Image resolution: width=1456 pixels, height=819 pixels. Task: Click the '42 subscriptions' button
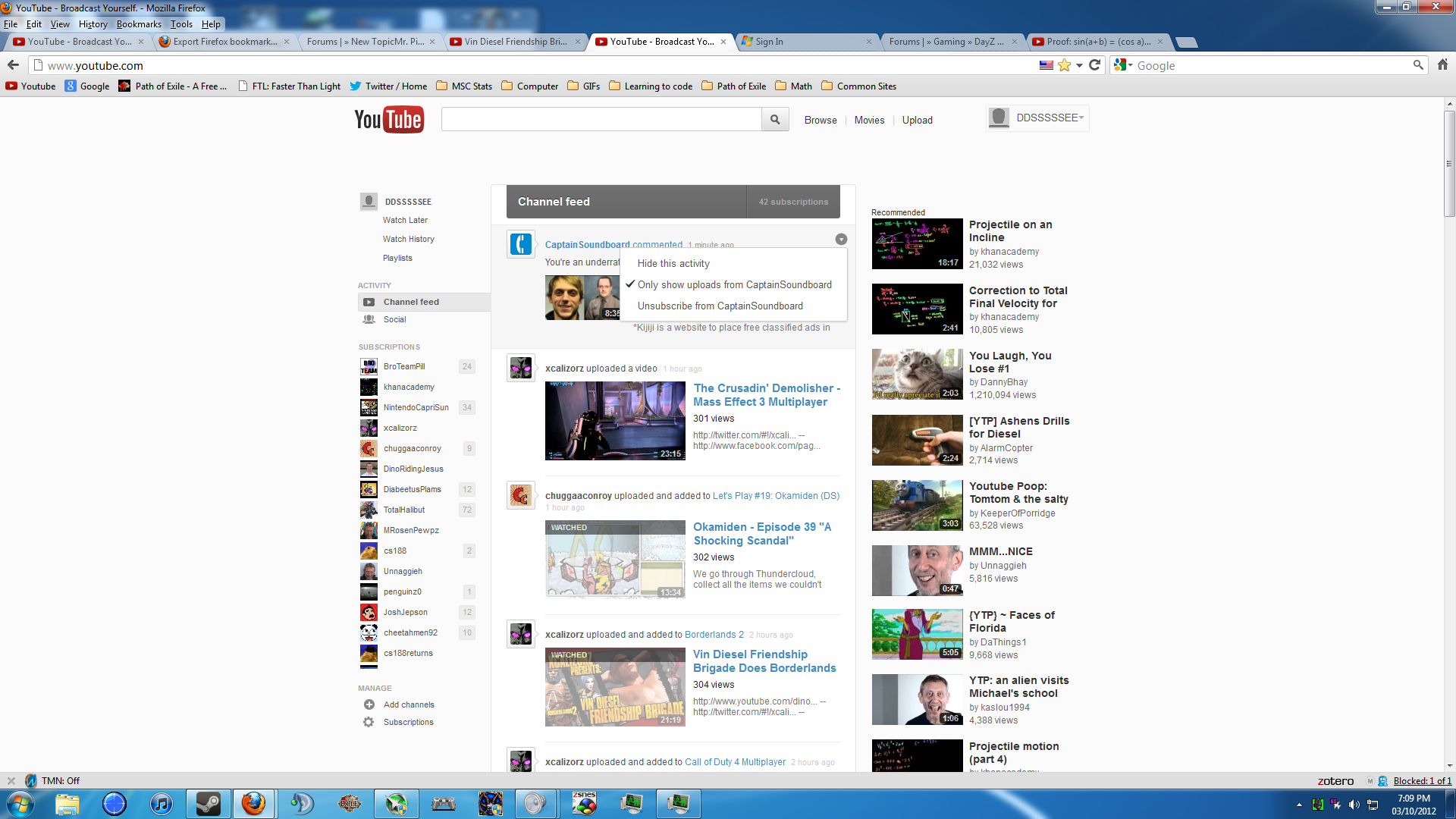pos(793,202)
